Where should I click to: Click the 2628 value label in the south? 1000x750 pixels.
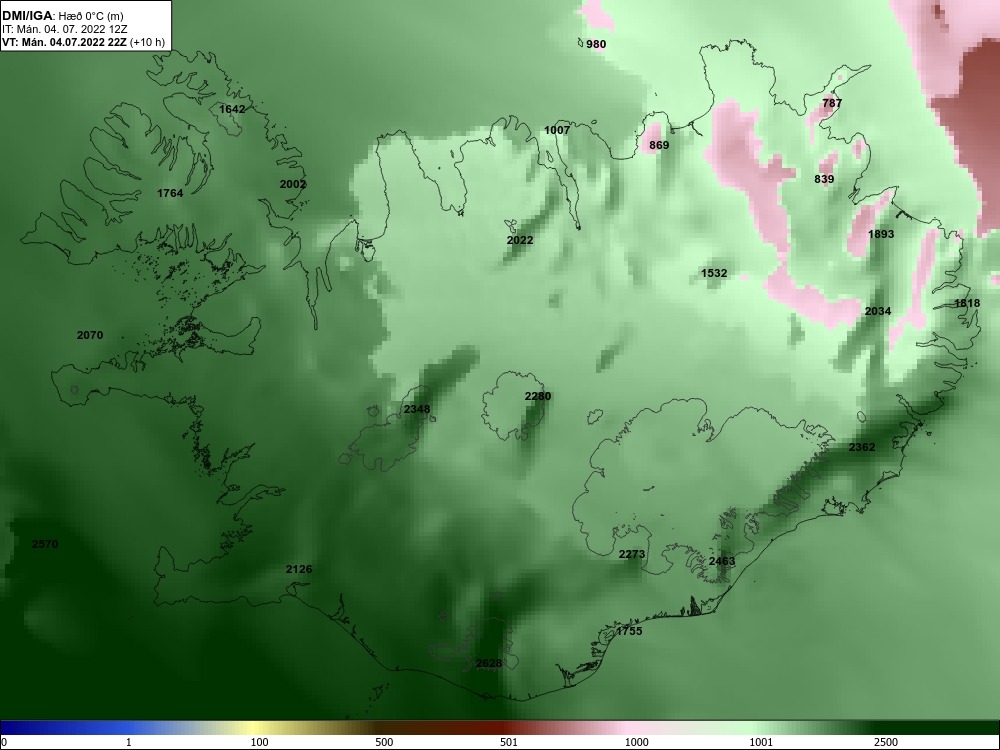click(x=489, y=663)
